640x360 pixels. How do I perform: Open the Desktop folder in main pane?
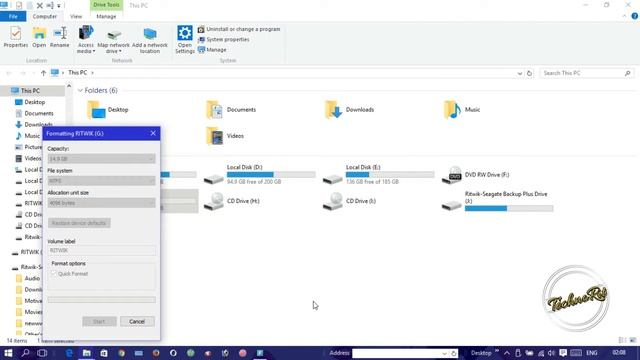tap(108, 110)
